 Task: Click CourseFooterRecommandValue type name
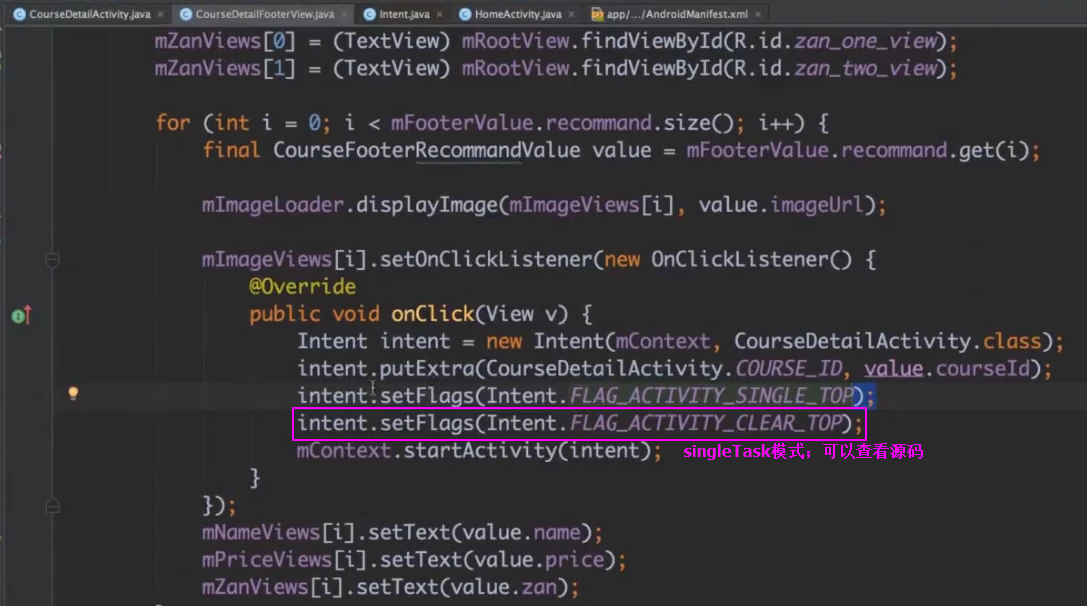(x=426, y=150)
